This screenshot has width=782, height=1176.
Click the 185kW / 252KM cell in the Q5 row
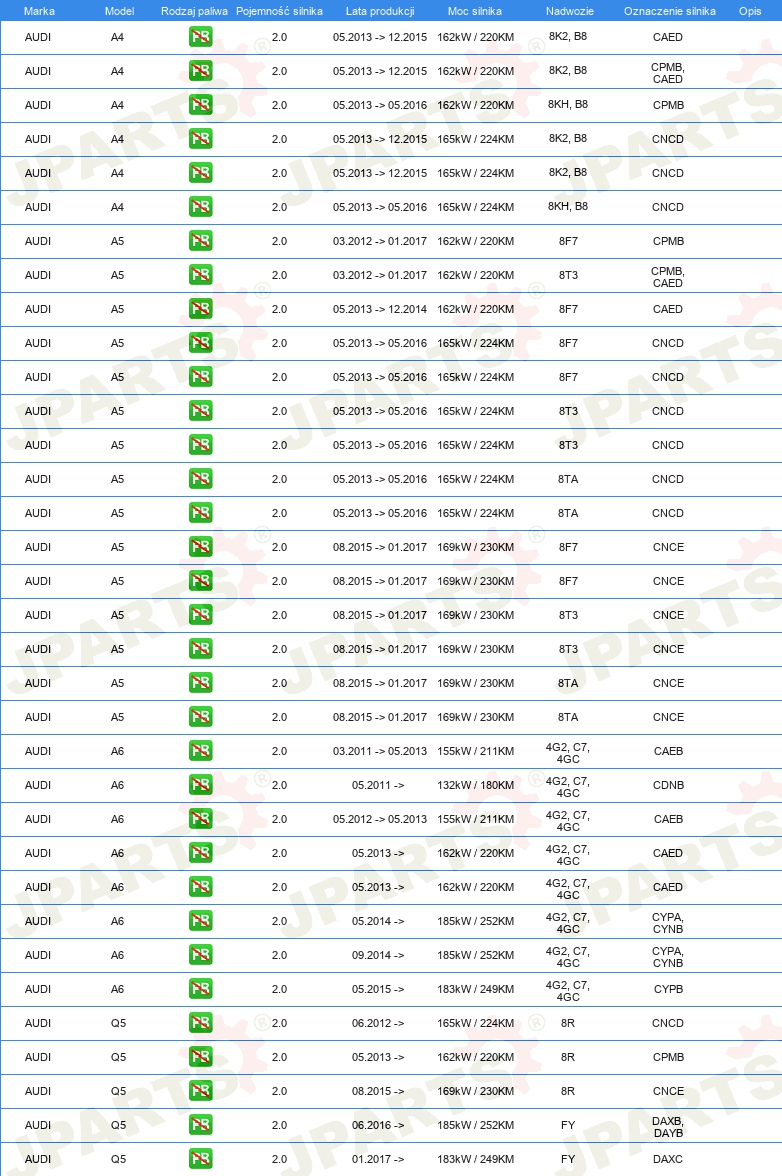coord(475,1125)
